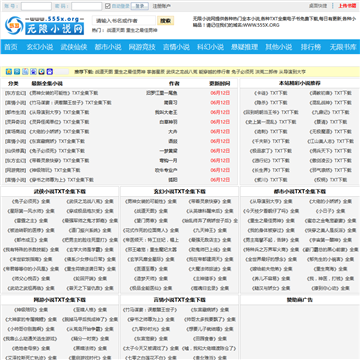The image size is (360, 360).
Task: Click 洪荒二郎传 in the 推荐下载 bar
Action: [266, 72]
